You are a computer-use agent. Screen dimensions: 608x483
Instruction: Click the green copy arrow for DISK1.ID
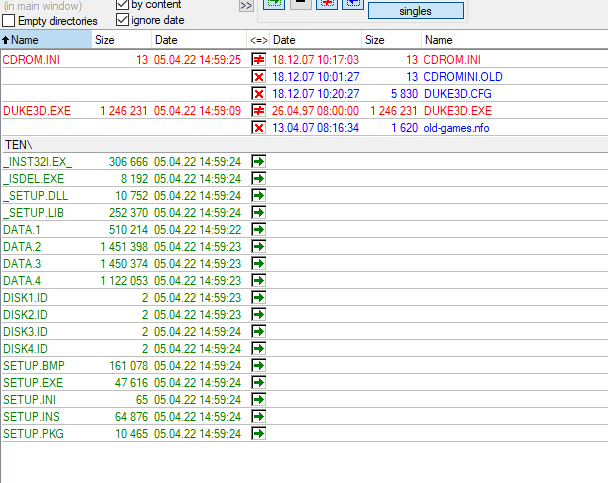click(258, 298)
